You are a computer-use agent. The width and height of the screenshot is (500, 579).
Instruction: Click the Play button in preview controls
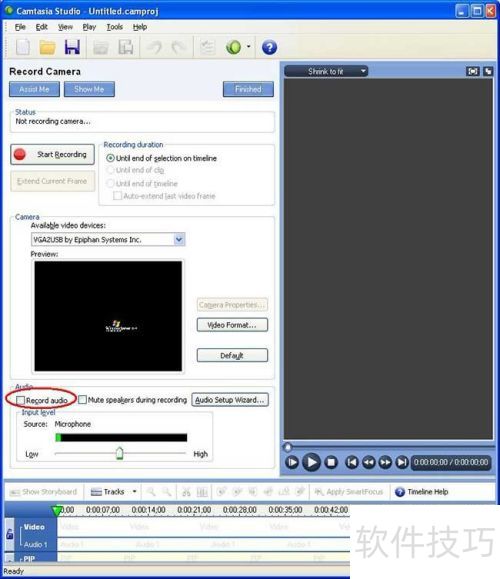point(311,462)
